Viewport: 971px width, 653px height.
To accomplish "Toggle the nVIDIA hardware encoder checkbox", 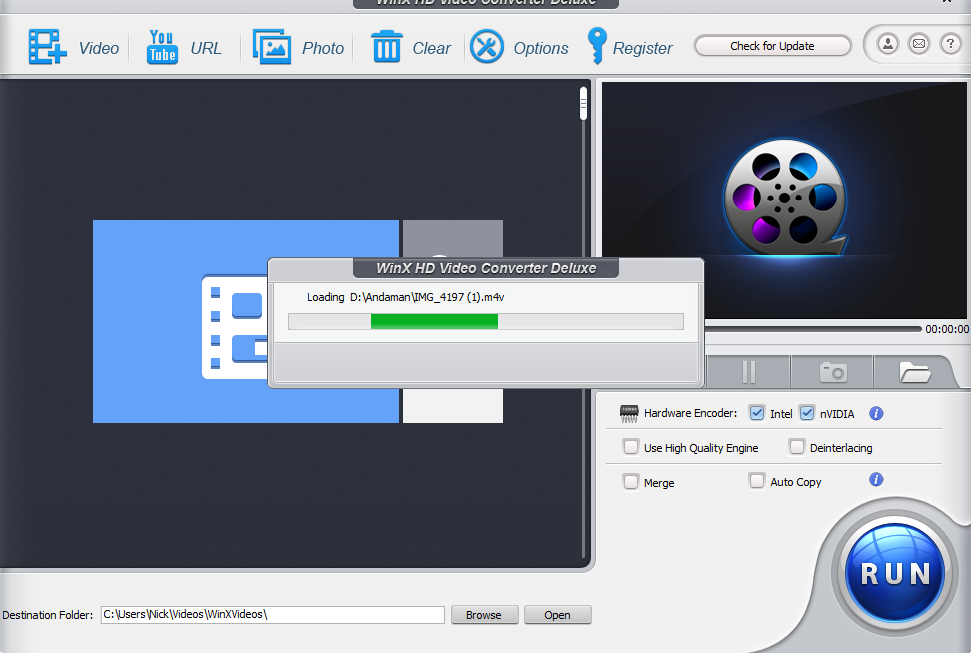I will pyautogui.click(x=807, y=413).
